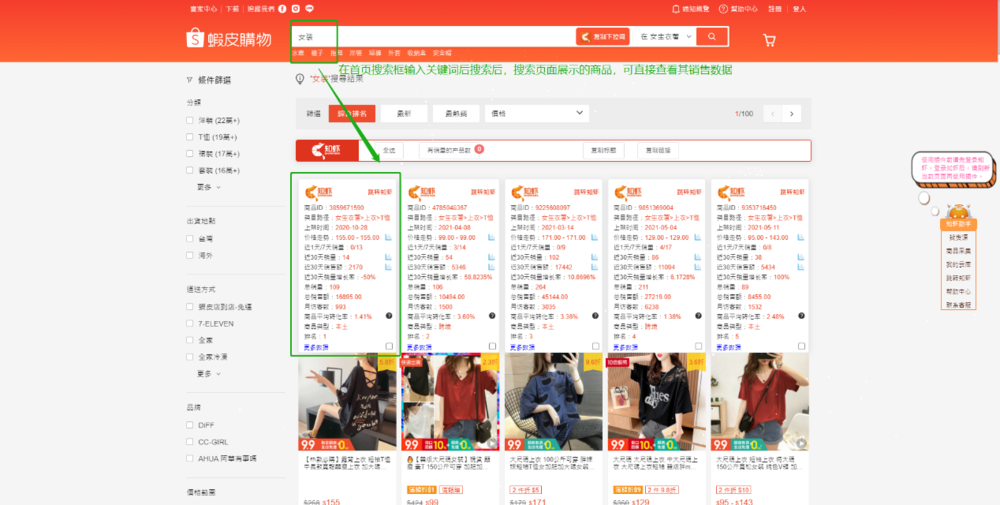Expand 更多 under shipping method filters
This screenshot has height=505, width=1000.
[209, 374]
